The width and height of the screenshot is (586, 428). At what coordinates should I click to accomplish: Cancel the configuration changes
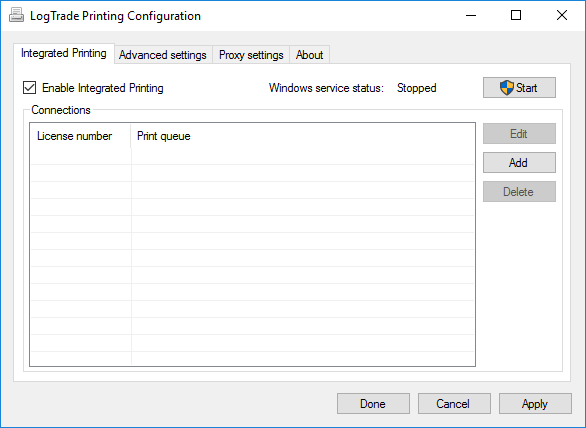pyautogui.click(x=454, y=404)
